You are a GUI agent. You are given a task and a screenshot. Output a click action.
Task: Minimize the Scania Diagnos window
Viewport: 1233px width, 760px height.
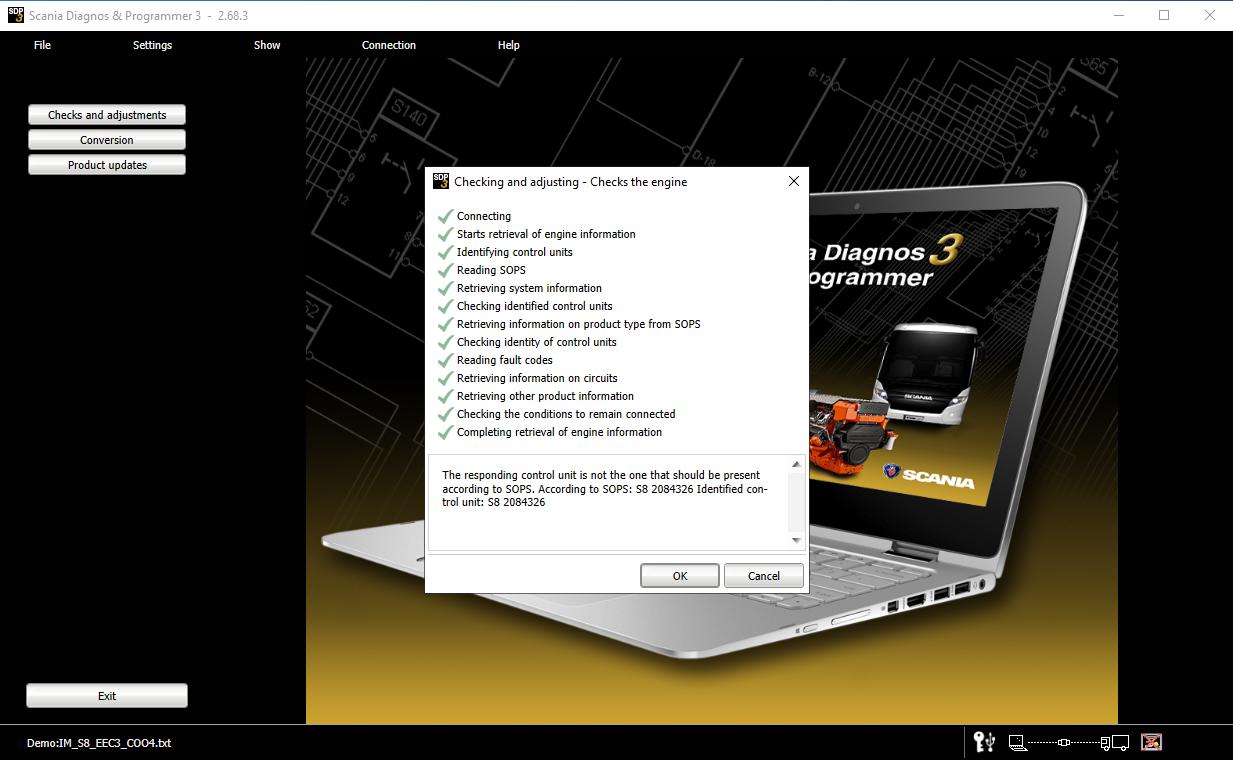[1118, 15]
